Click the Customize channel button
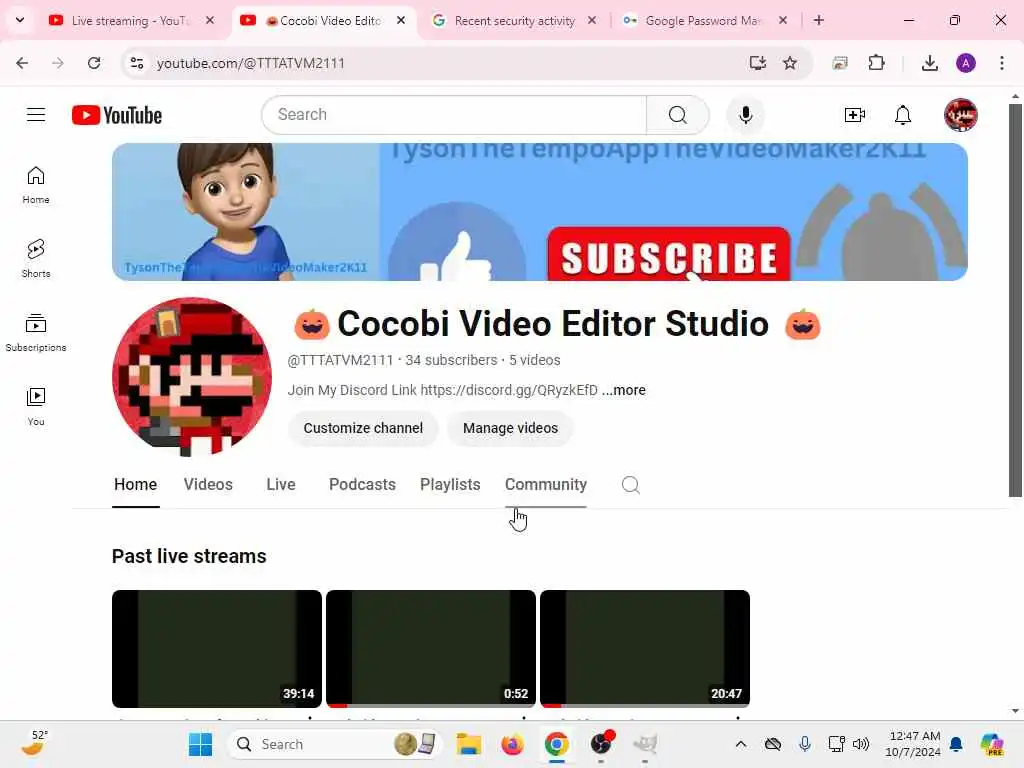 (363, 428)
